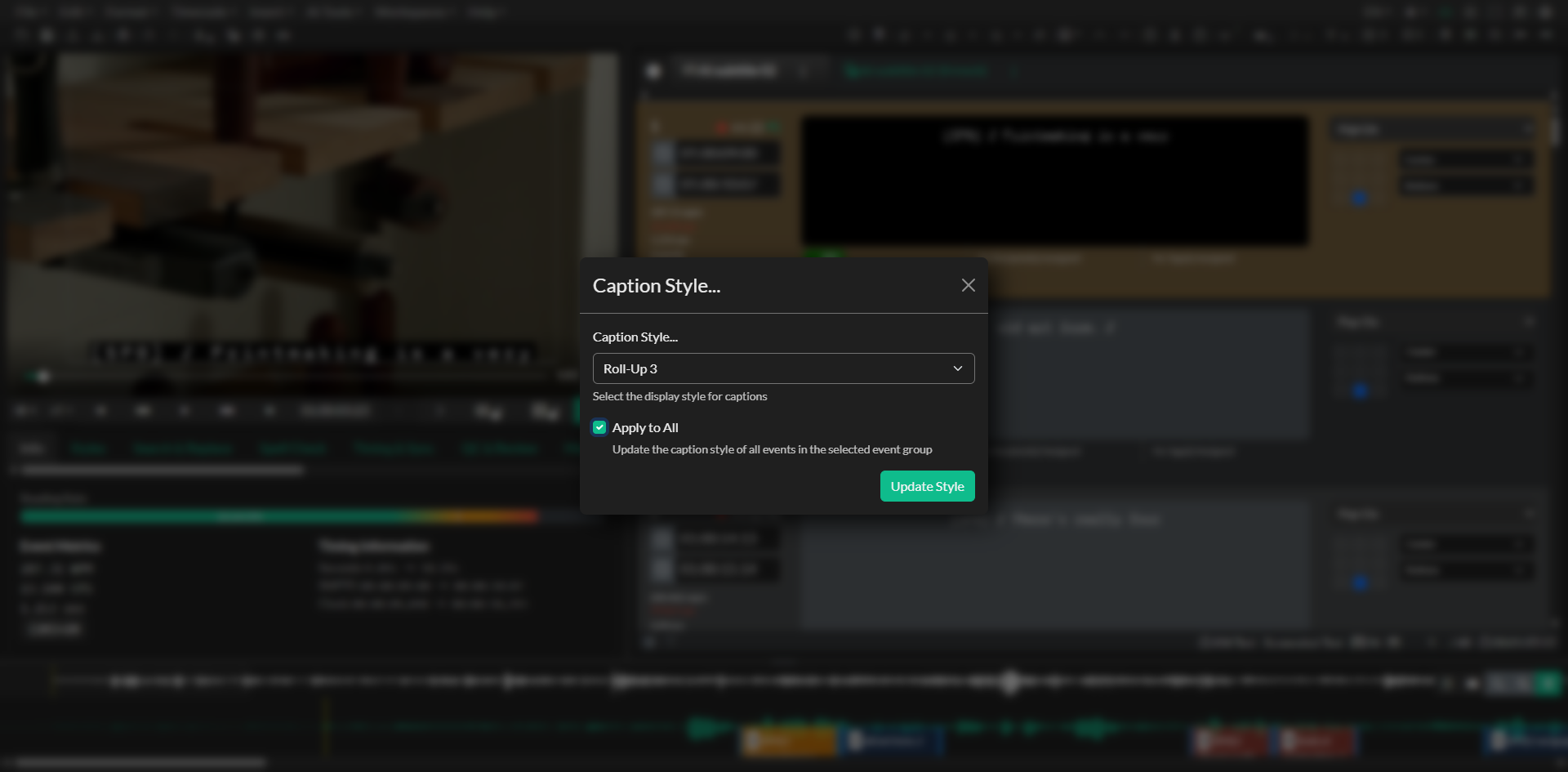Image resolution: width=1568 pixels, height=772 pixels.
Task: Click the event icon beside the caption tab header
Action: [x=653, y=70]
